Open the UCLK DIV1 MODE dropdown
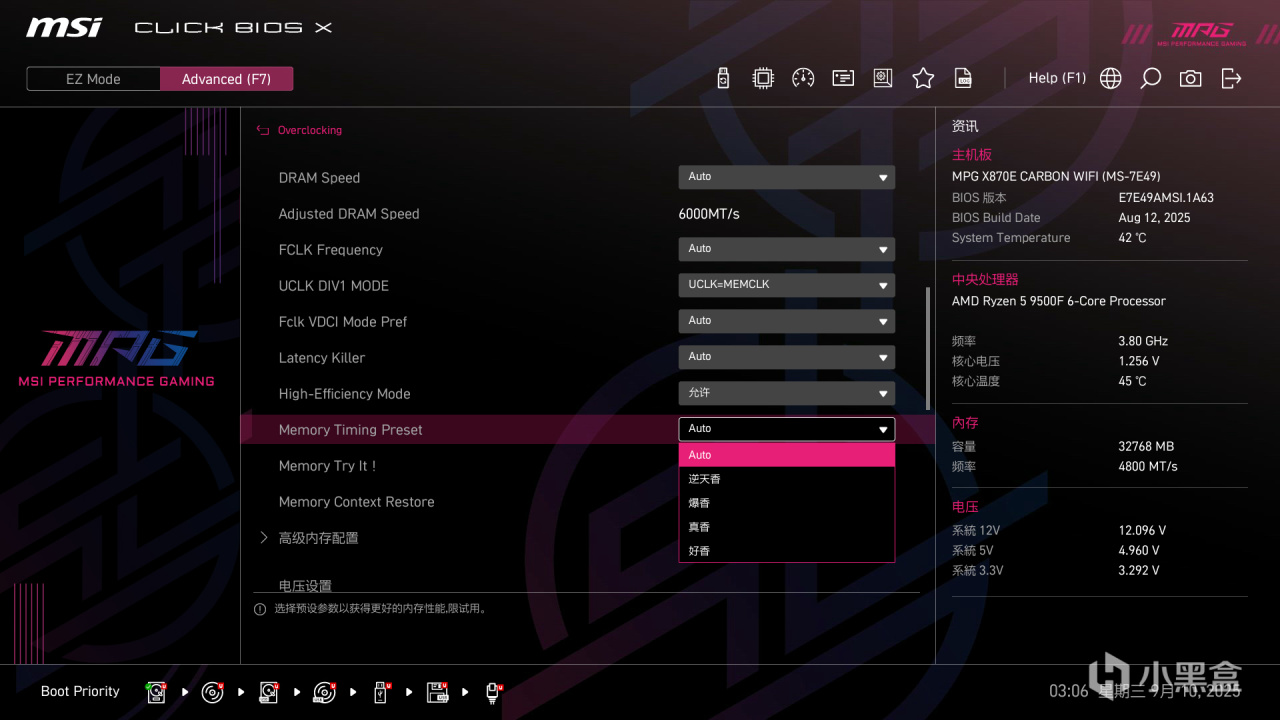 786,285
